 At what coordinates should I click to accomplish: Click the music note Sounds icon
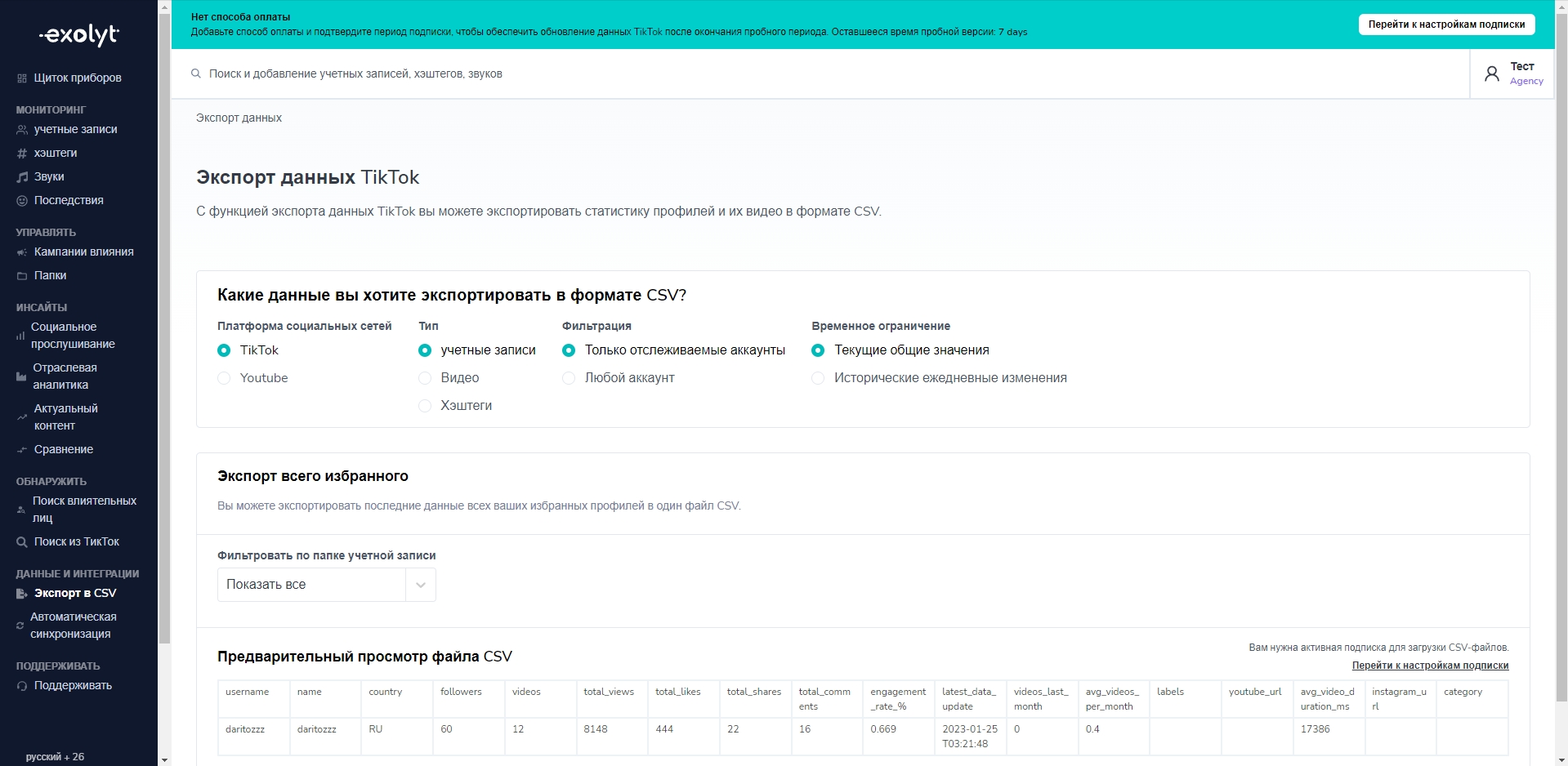tap(22, 177)
